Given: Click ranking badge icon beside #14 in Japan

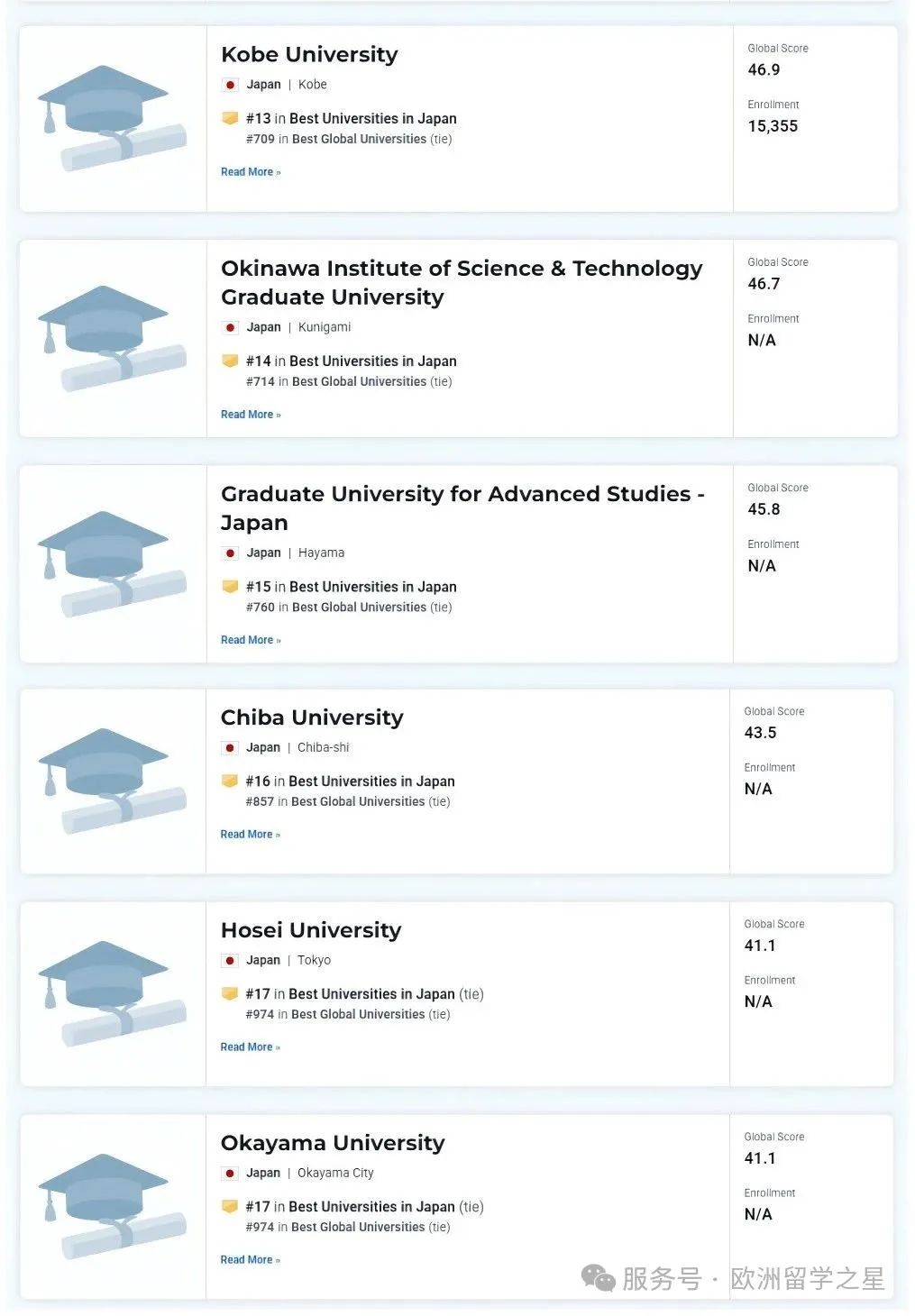Looking at the screenshot, I should pyautogui.click(x=230, y=361).
